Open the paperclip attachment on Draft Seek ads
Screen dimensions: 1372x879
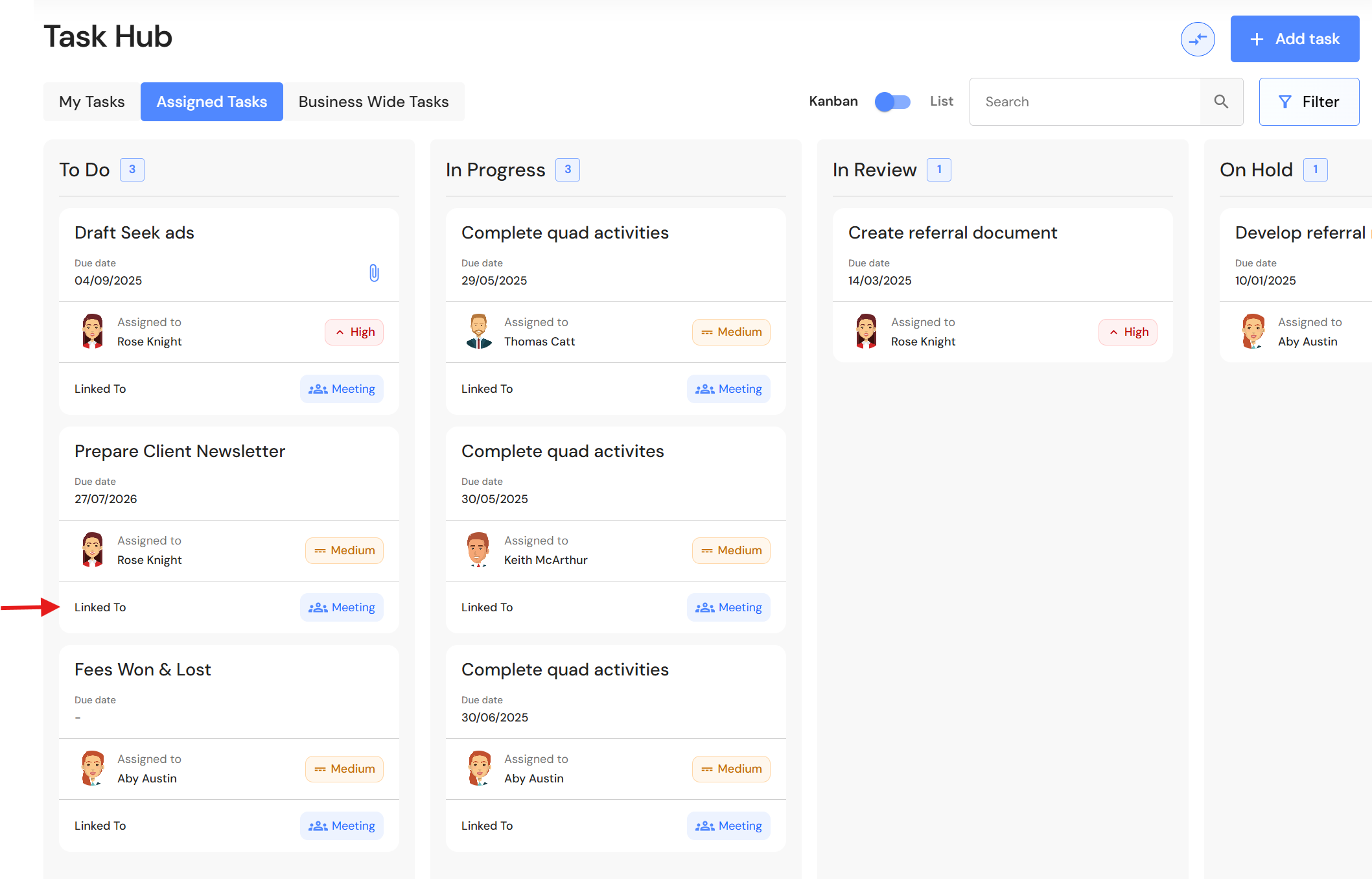coord(374,273)
